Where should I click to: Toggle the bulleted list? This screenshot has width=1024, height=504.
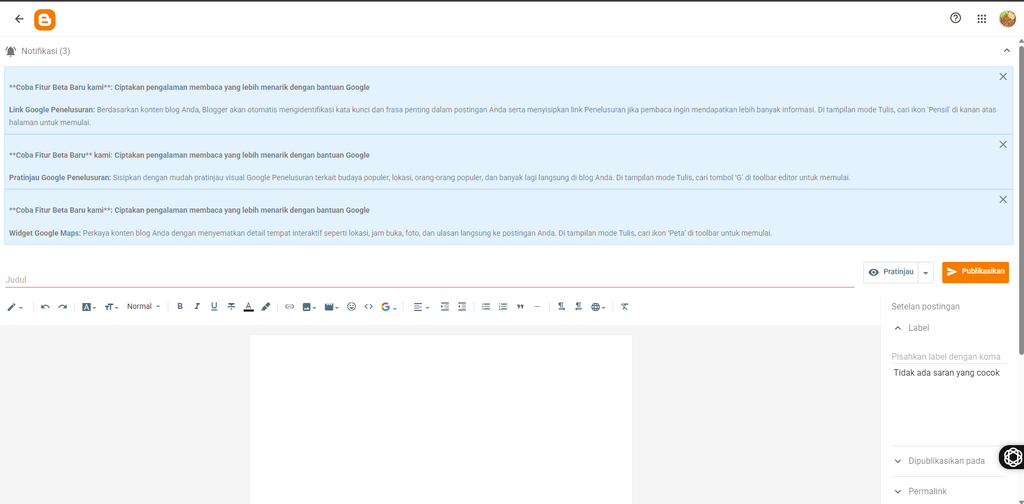coord(486,306)
